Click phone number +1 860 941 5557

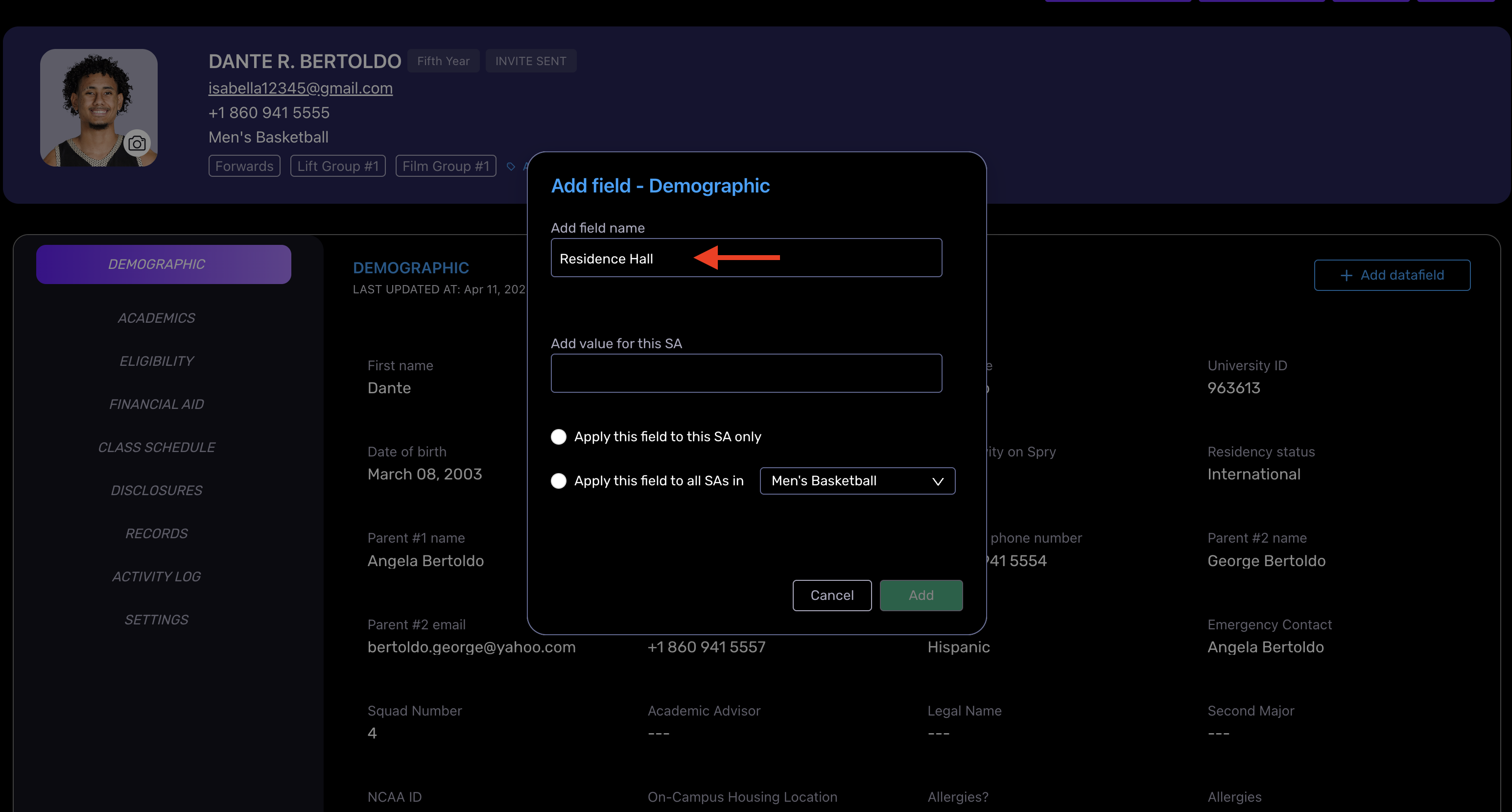click(707, 647)
